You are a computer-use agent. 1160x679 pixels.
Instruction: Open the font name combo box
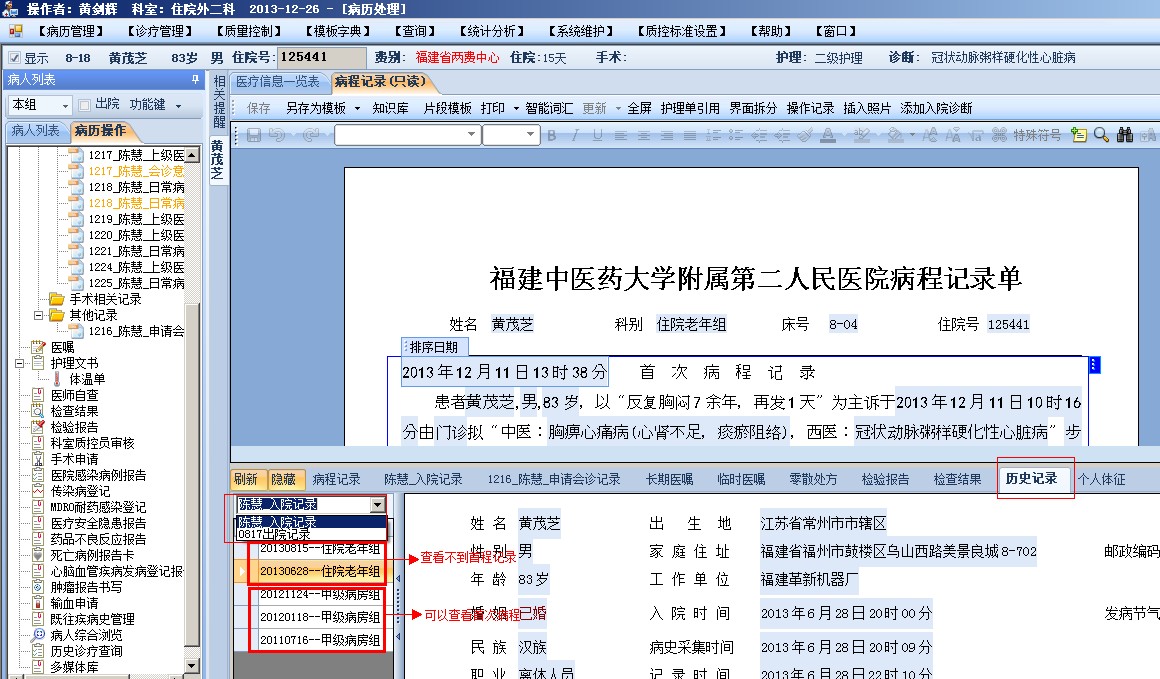[407, 135]
